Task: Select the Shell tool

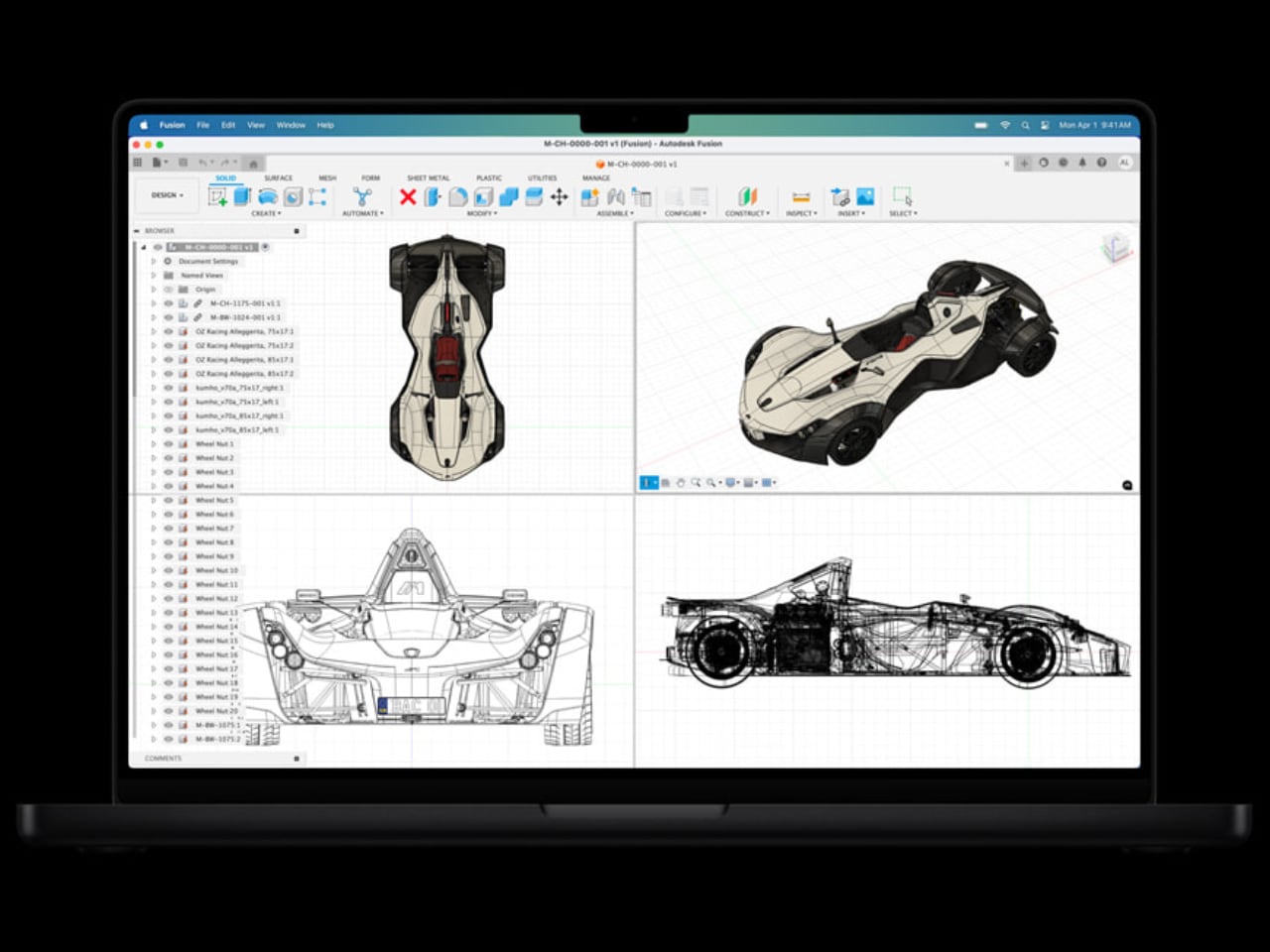Action: point(483,196)
